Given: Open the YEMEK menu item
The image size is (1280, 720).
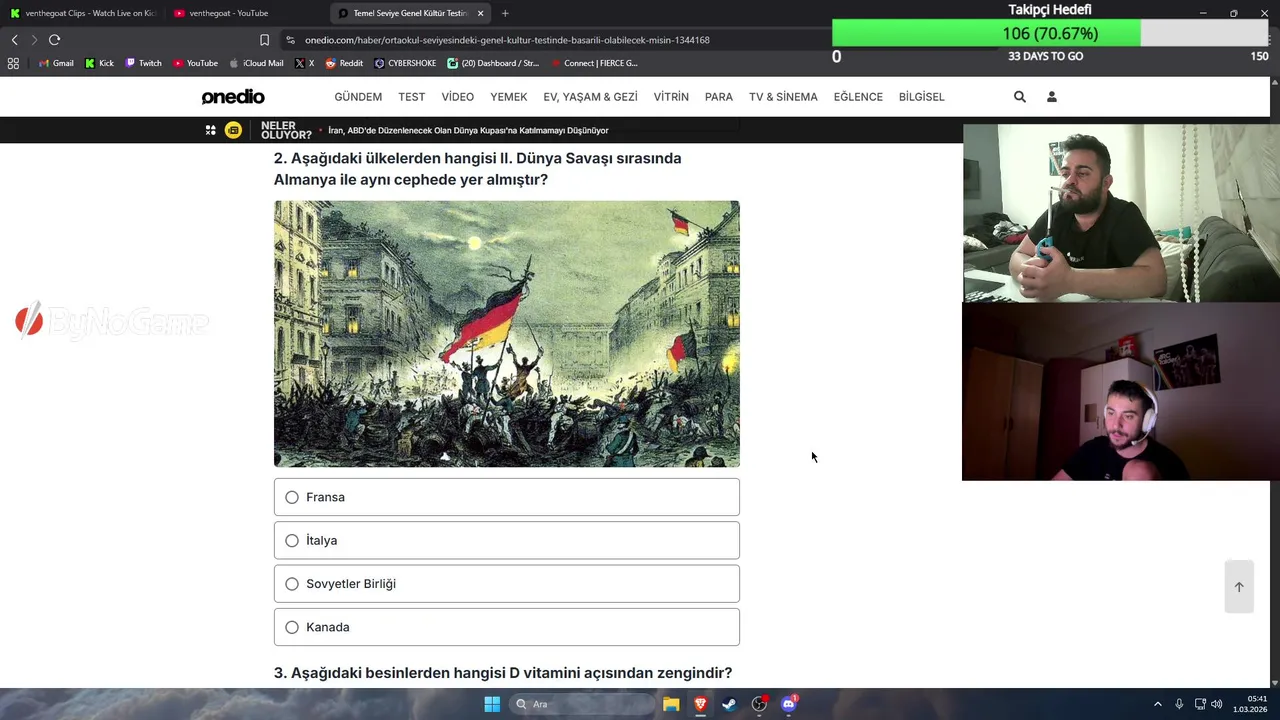Looking at the screenshot, I should (x=509, y=97).
